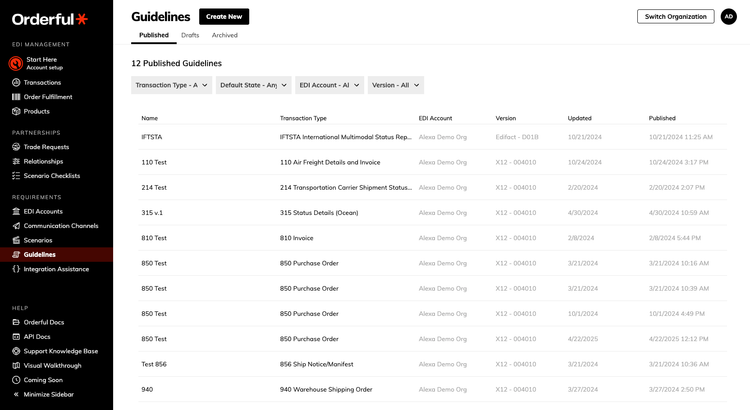Switch to the Drafts tab
Image resolution: width=750 pixels, height=410 pixels.
point(190,36)
